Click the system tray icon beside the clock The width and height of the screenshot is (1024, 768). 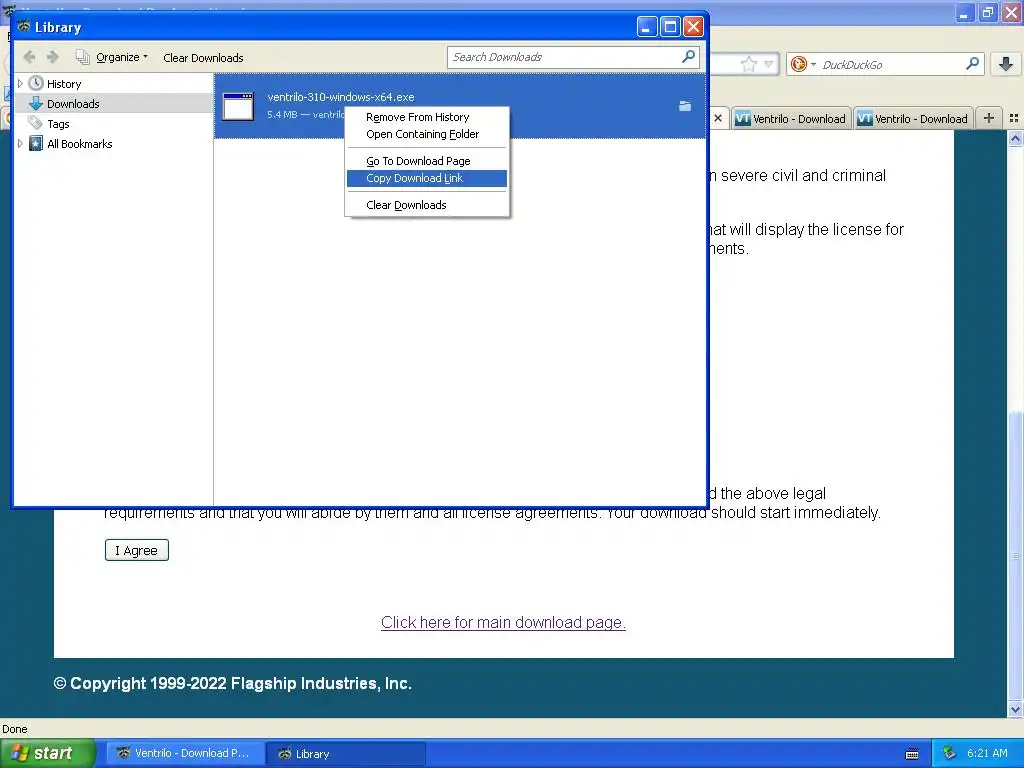coord(949,753)
